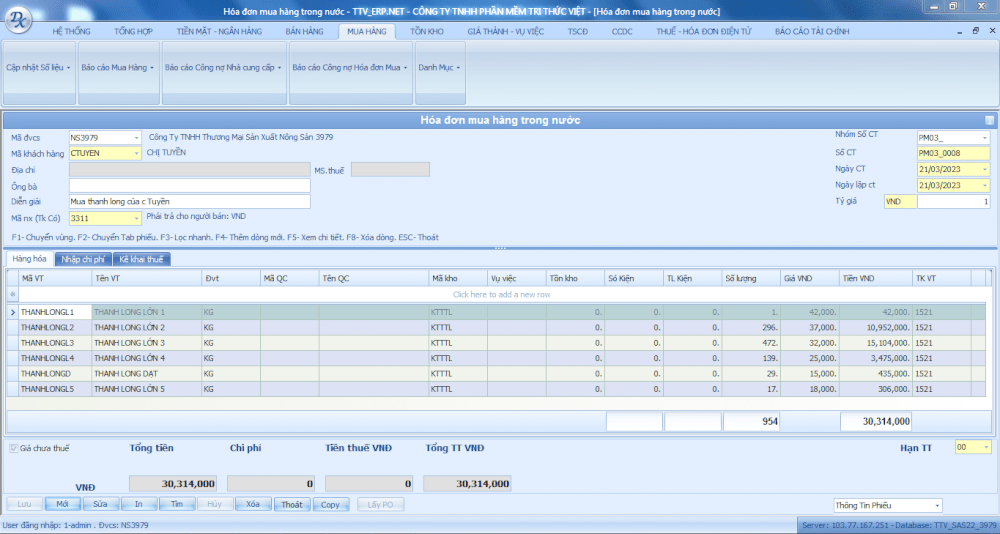This screenshot has height=534, width=1000.
Task: Click the Diễn giải text field
Action: point(189,202)
